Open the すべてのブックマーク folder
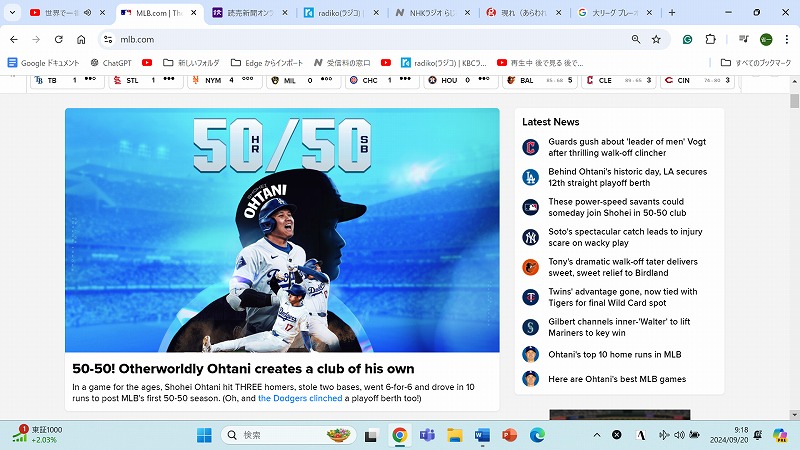Screen dimensions: 800x450 click(x=756, y=63)
